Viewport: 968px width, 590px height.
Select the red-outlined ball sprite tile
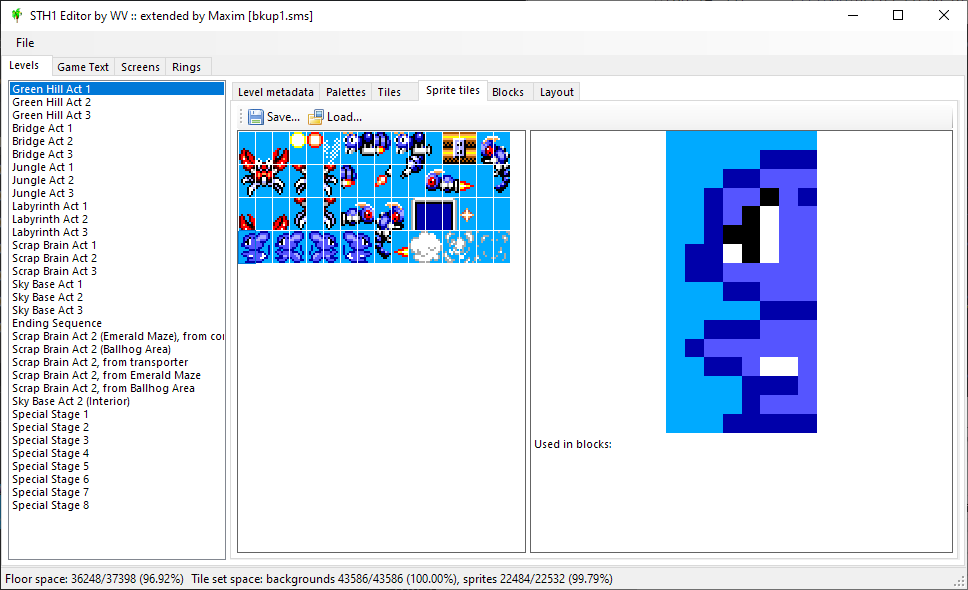tap(315, 148)
